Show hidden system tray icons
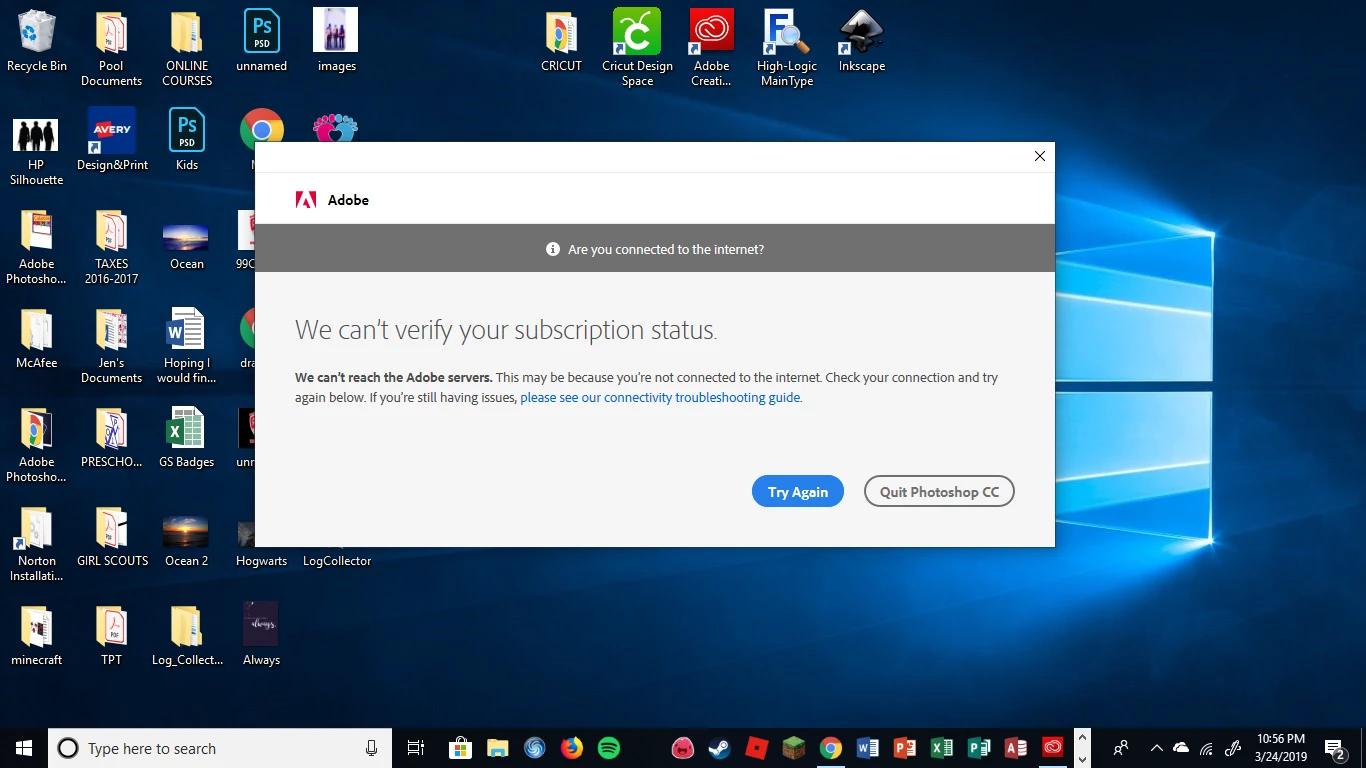The image size is (1366, 768). [x=1156, y=748]
